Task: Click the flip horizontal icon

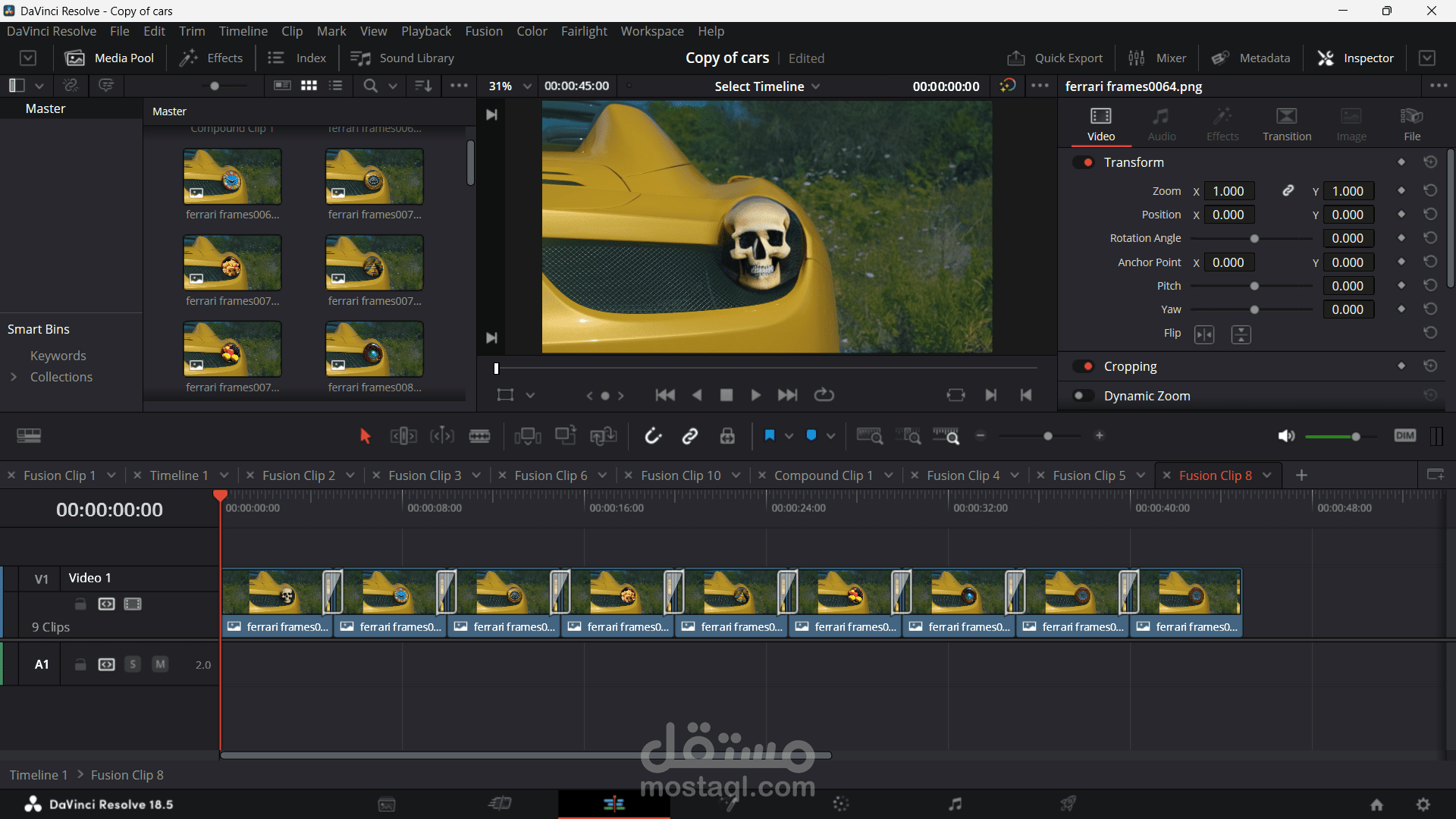Action: [1203, 334]
